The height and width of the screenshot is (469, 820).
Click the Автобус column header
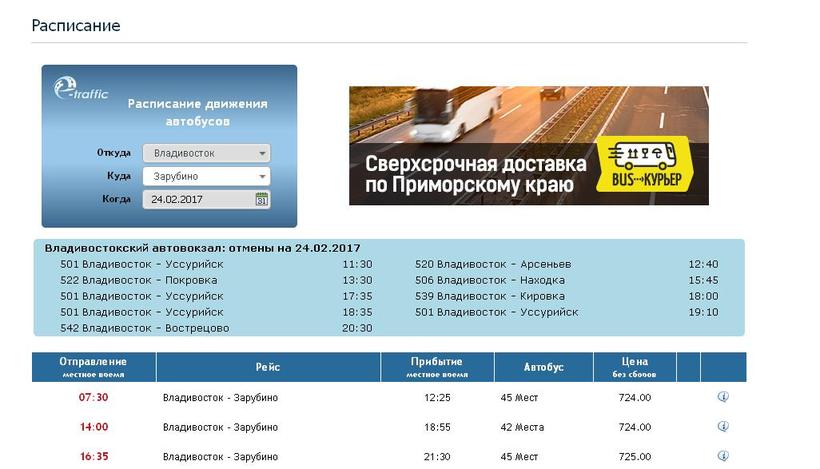click(x=543, y=367)
